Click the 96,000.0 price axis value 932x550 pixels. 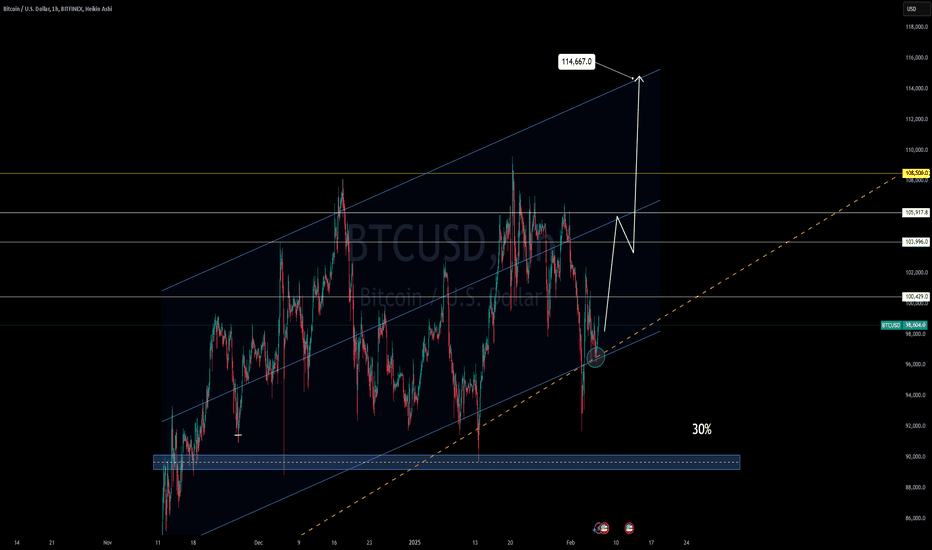pyautogui.click(x=916, y=364)
